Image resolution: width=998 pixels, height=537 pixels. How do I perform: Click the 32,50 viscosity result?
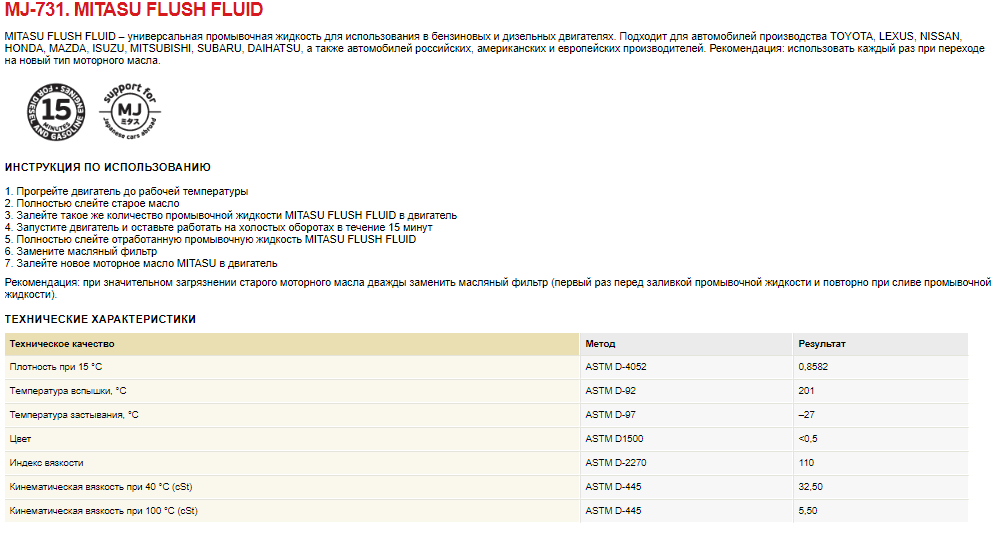pos(881,487)
